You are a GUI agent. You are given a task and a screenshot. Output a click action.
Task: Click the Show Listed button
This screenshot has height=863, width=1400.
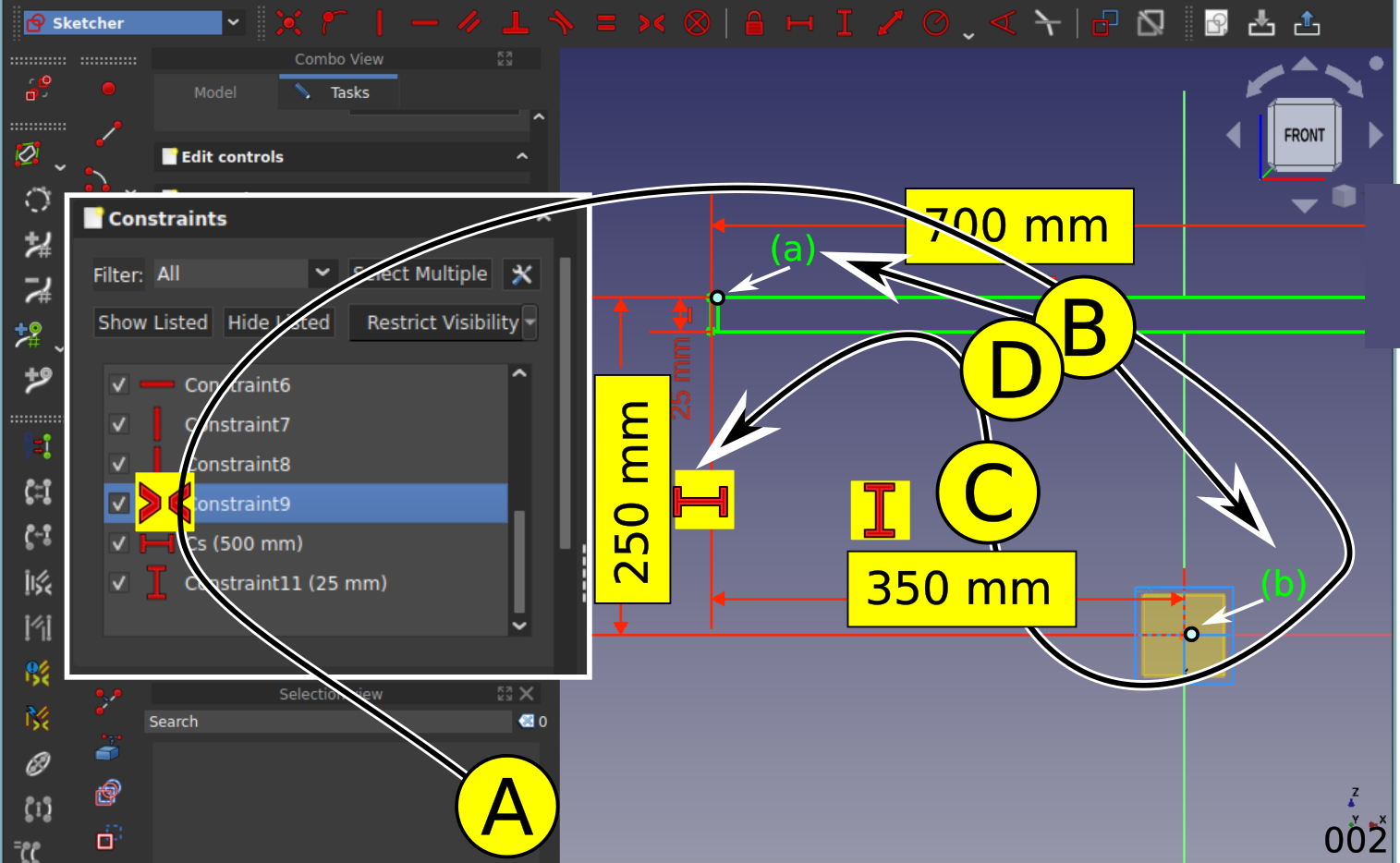pyautogui.click(x=153, y=322)
